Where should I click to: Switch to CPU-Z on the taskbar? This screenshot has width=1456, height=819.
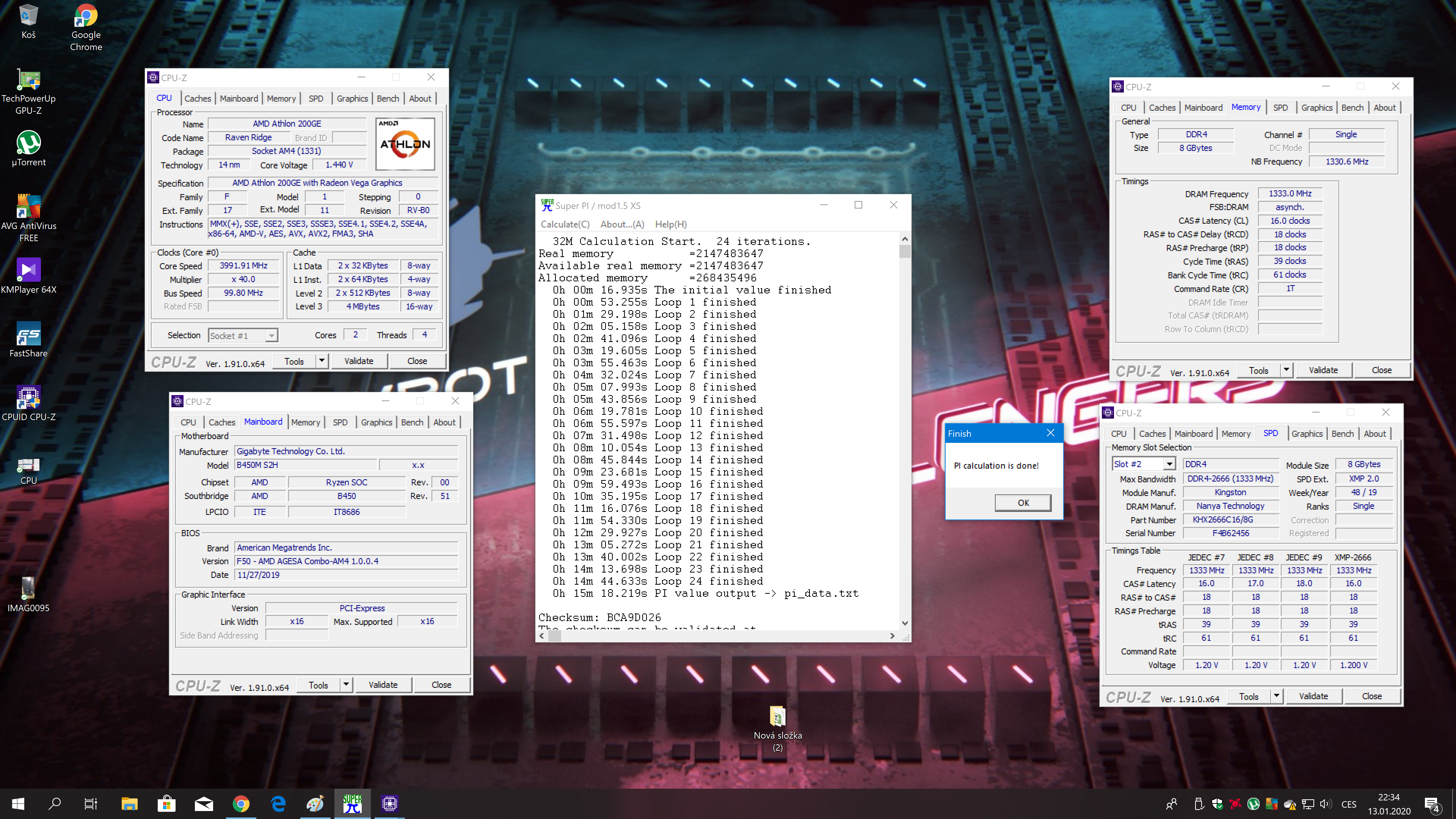389,804
